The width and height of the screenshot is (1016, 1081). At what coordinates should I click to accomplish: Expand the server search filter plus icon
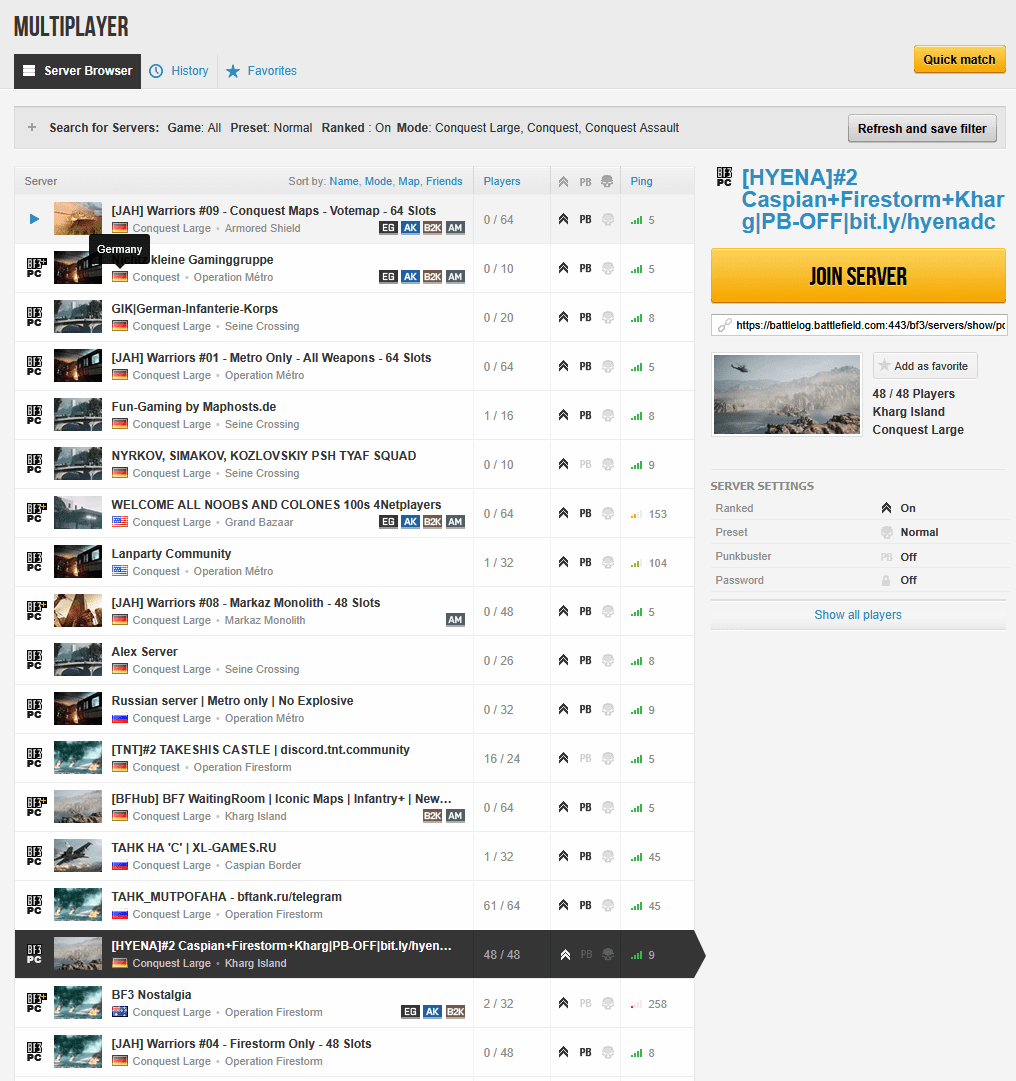click(32, 128)
